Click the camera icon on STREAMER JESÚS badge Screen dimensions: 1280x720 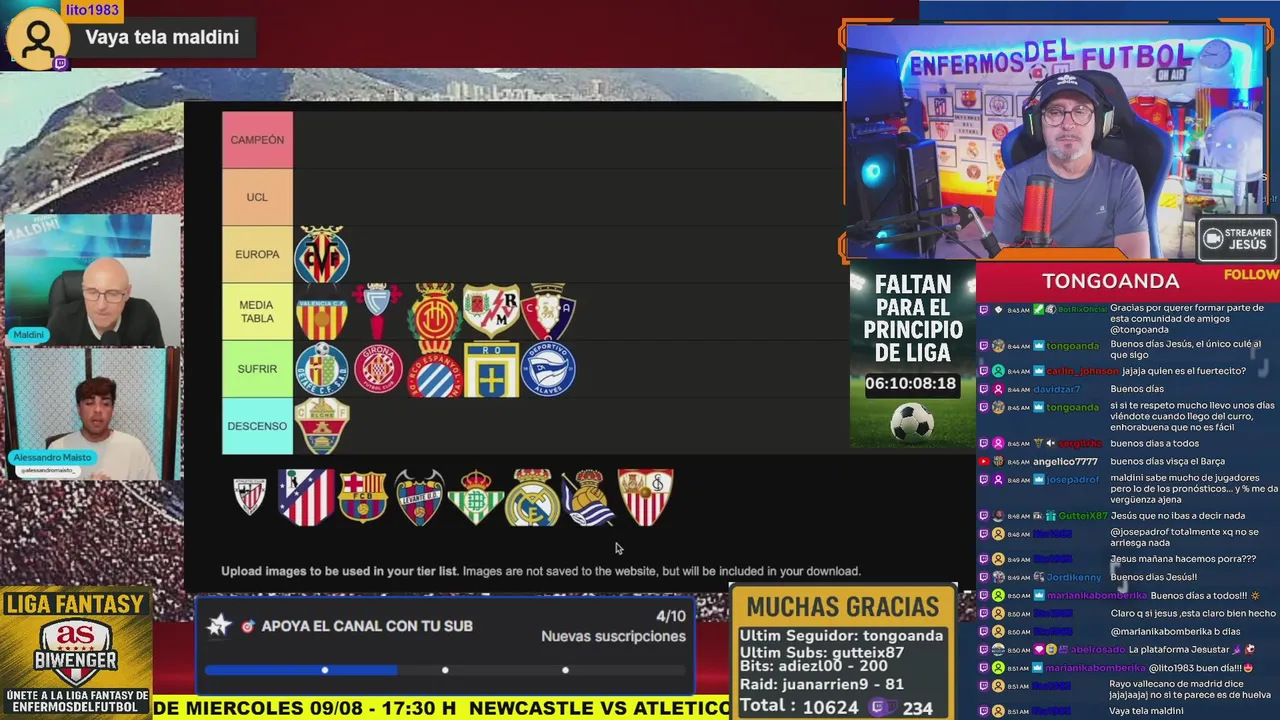pyautogui.click(x=1213, y=239)
